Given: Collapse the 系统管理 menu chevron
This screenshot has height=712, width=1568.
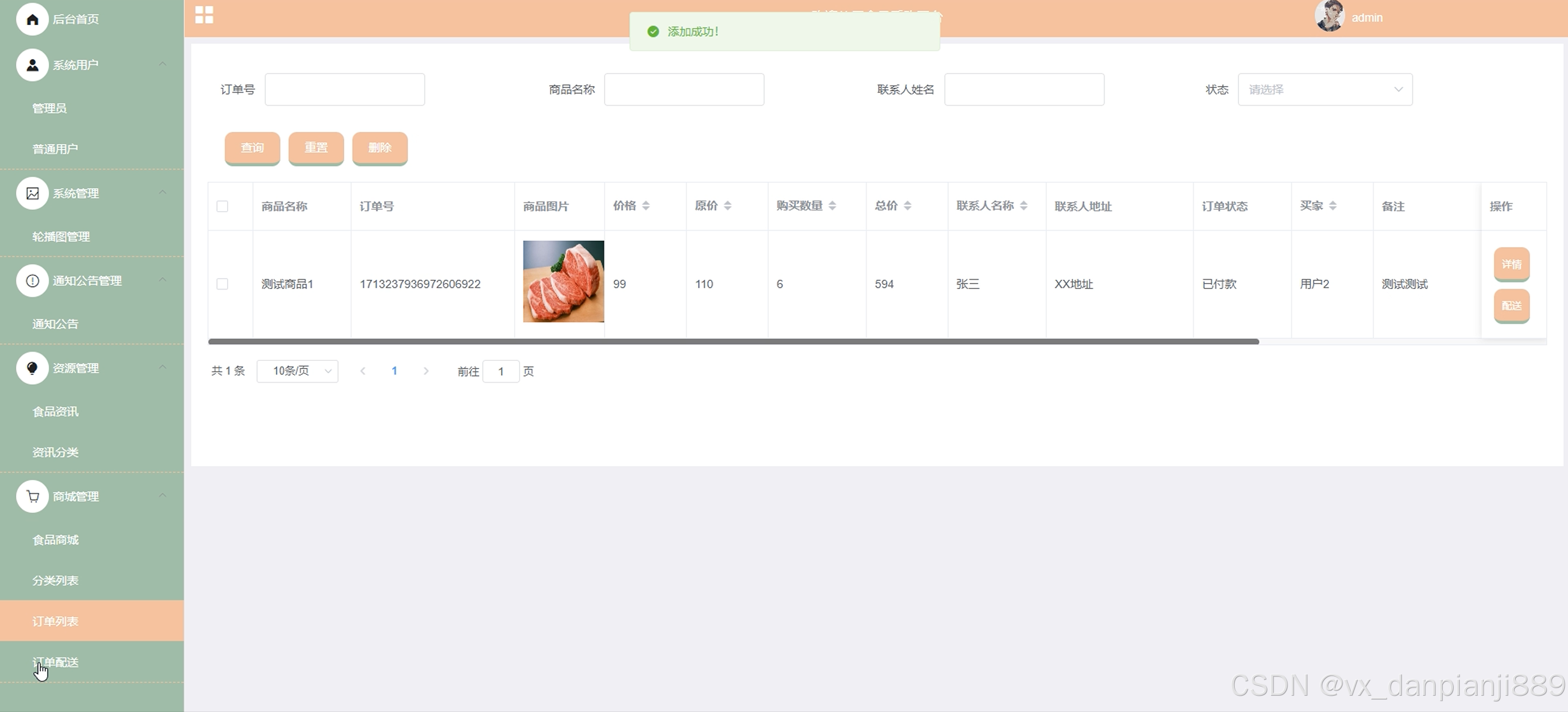Looking at the screenshot, I should (x=162, y=192).
